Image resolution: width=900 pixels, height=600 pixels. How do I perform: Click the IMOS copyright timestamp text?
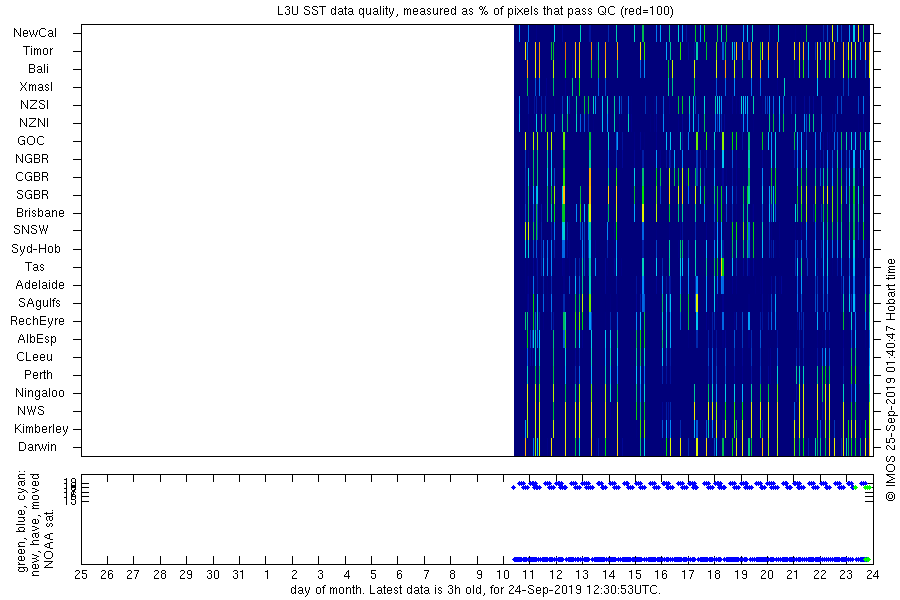pyautogui.click(x=890, y=381)
